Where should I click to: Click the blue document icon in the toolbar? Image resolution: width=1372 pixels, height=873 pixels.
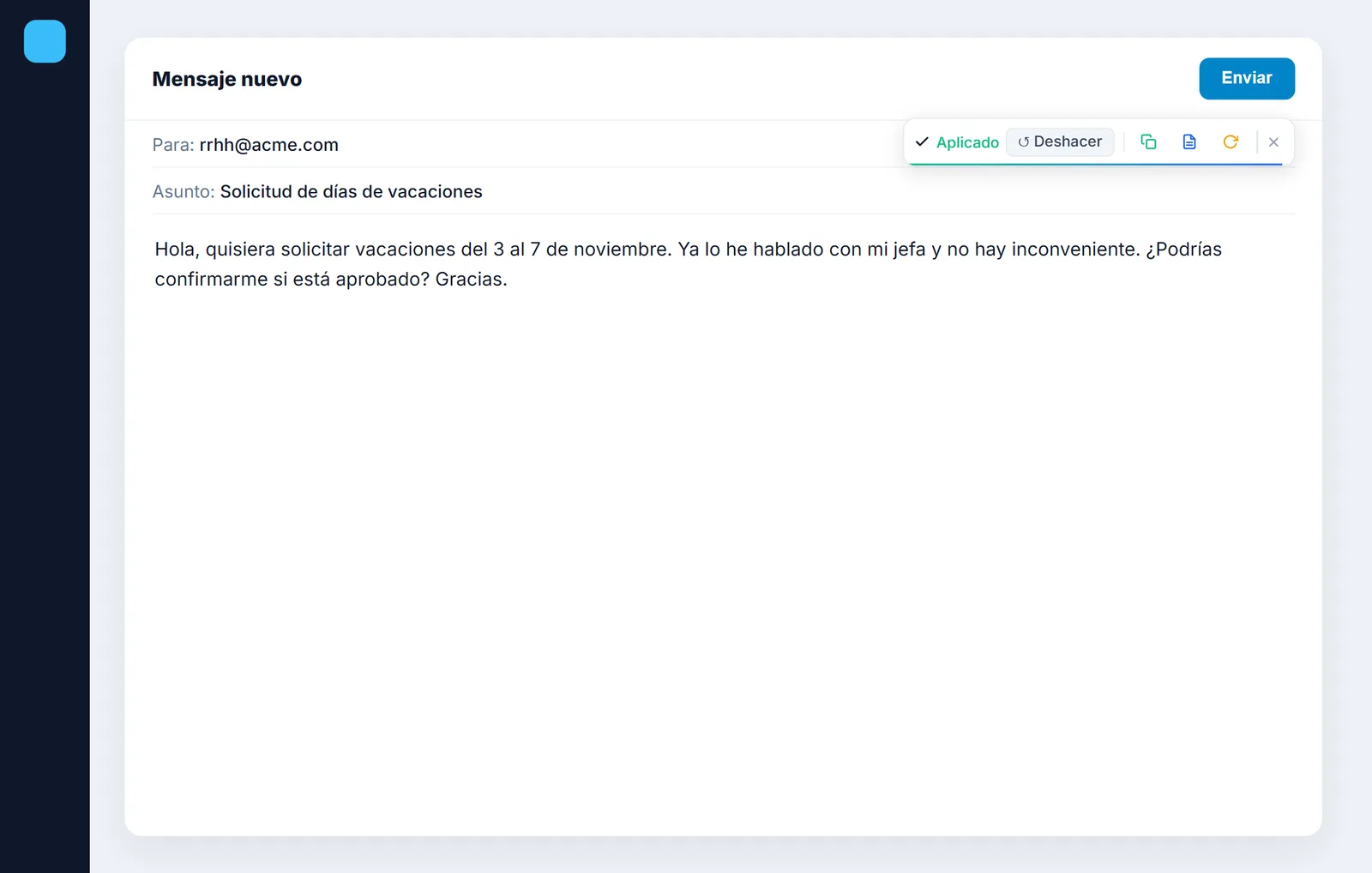point(1189,141)
